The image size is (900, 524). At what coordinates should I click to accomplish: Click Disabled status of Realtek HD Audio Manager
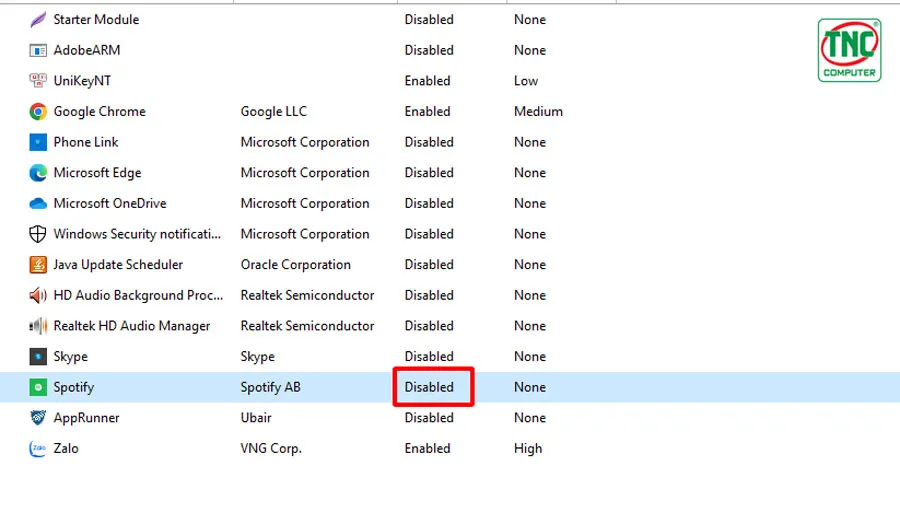(429, 326)
